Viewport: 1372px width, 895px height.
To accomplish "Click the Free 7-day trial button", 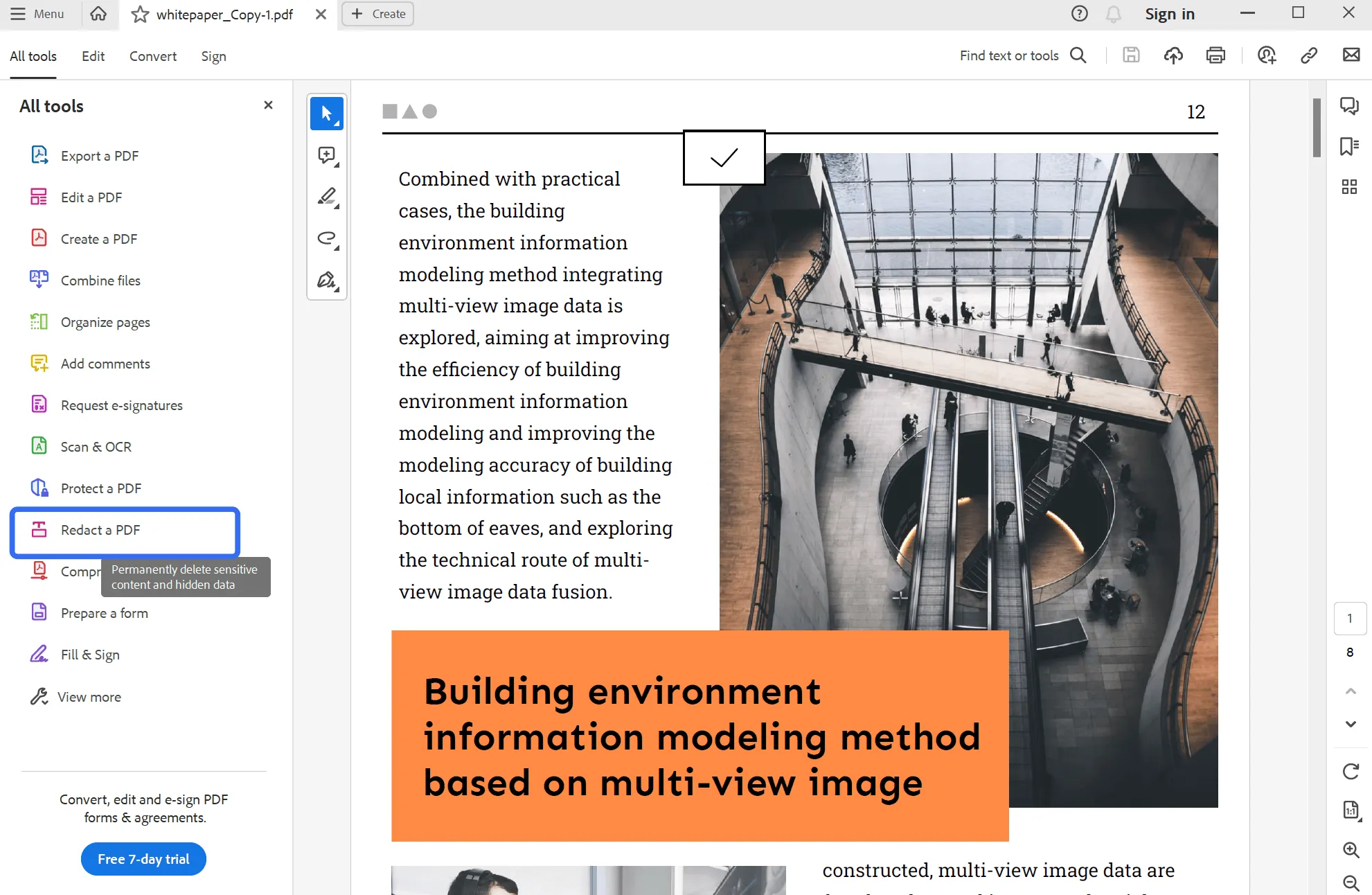I will [143, 859].
